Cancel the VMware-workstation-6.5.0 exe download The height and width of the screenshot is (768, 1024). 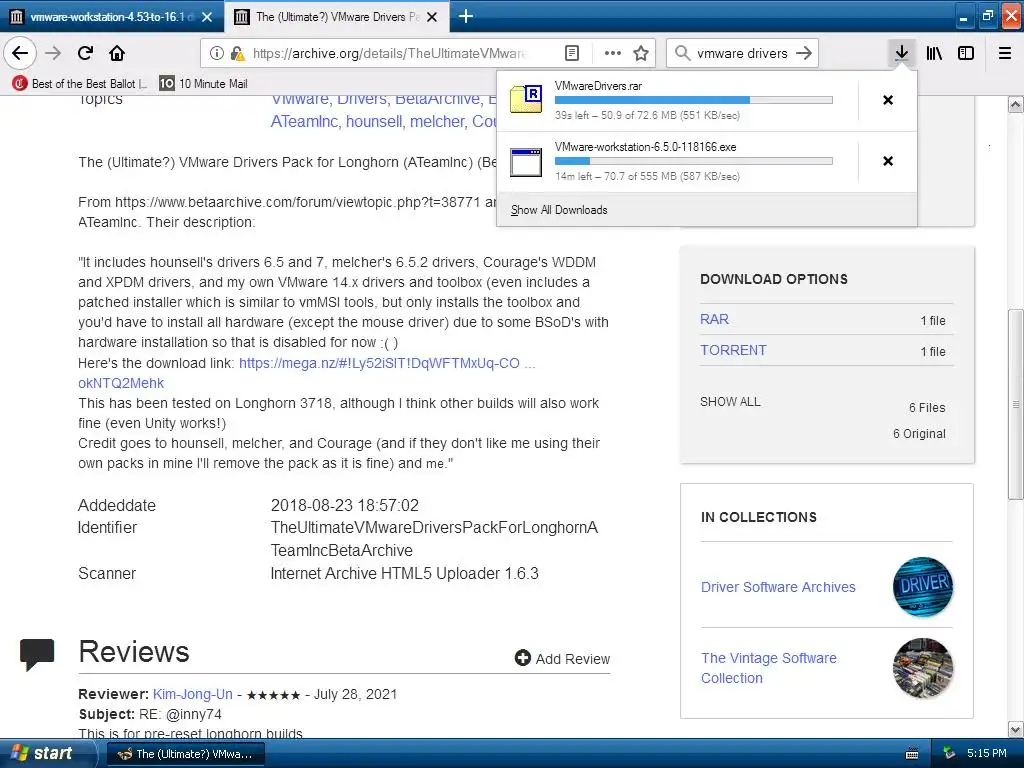point(888,161)
